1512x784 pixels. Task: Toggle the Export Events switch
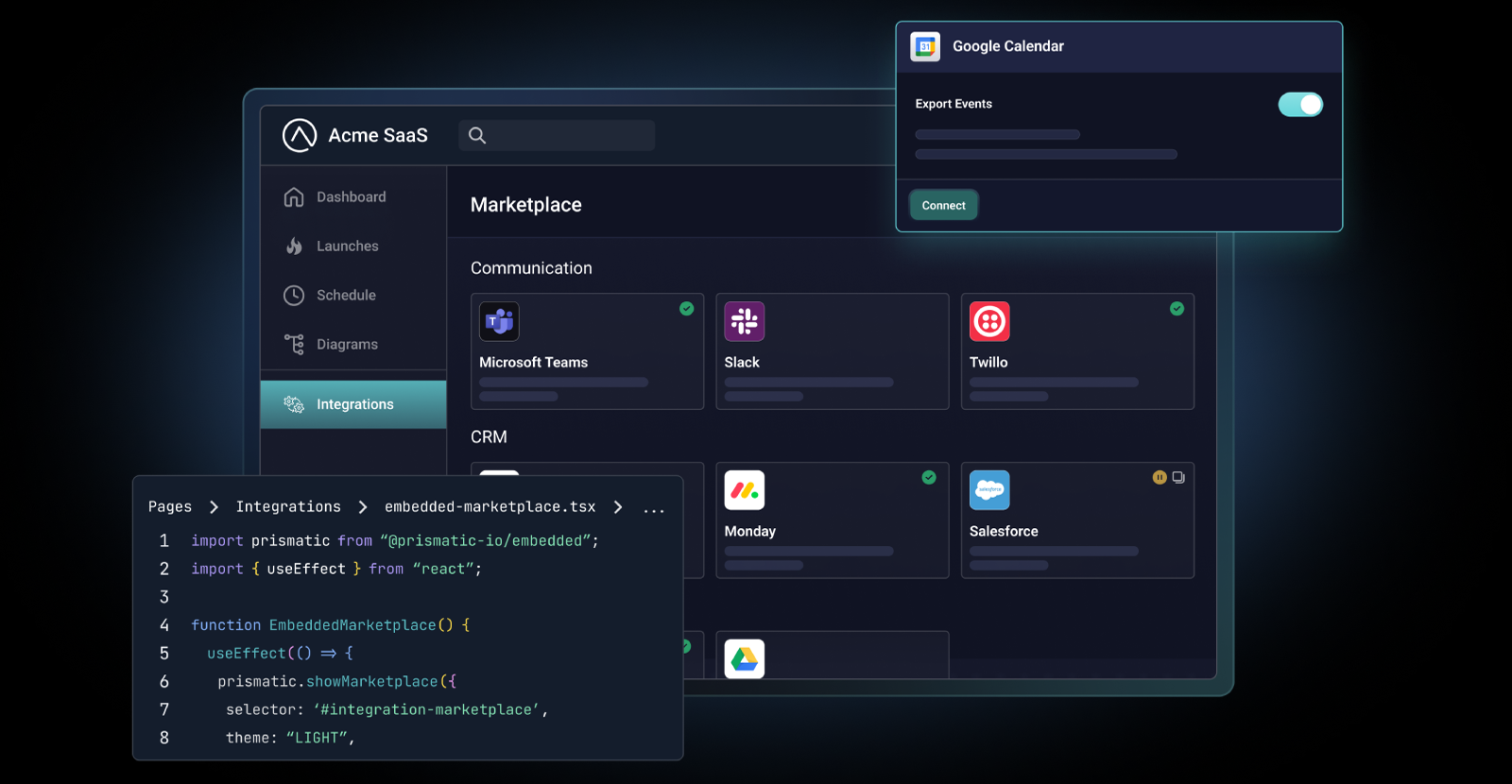pos(1300,104)
